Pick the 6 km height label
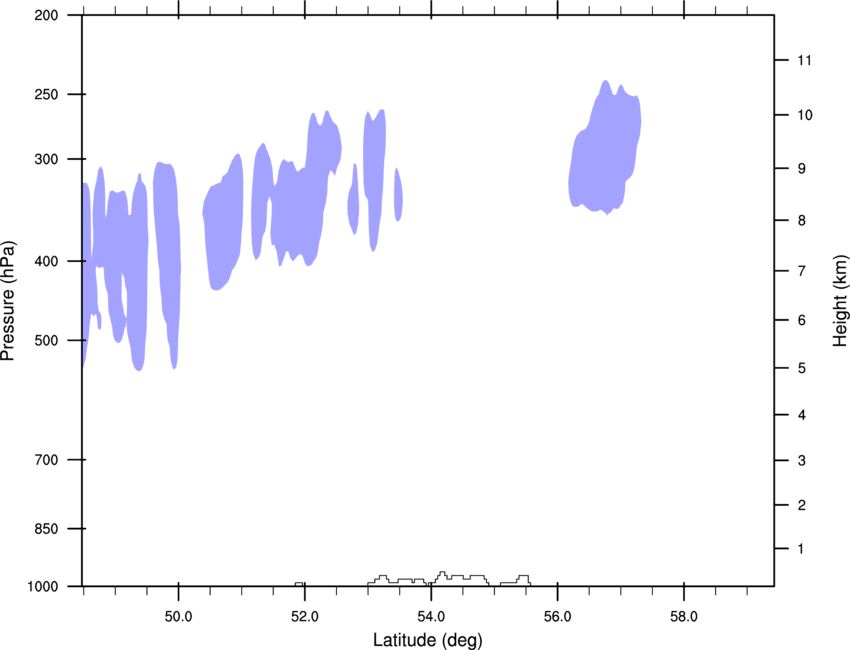The image size is (850, 650). point(802,320)
